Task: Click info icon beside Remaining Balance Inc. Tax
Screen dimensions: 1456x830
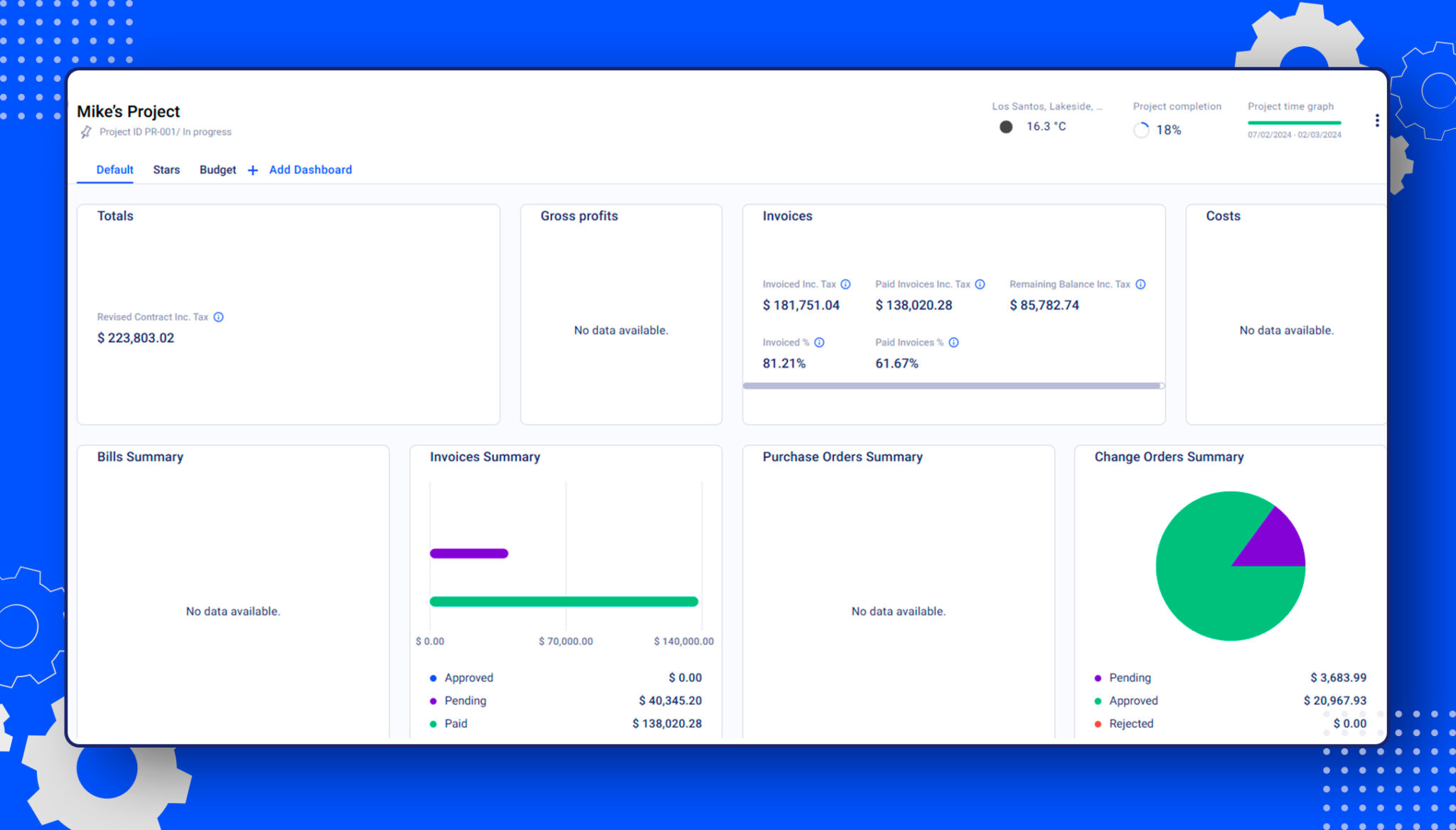Action: tap(1140, 284)
